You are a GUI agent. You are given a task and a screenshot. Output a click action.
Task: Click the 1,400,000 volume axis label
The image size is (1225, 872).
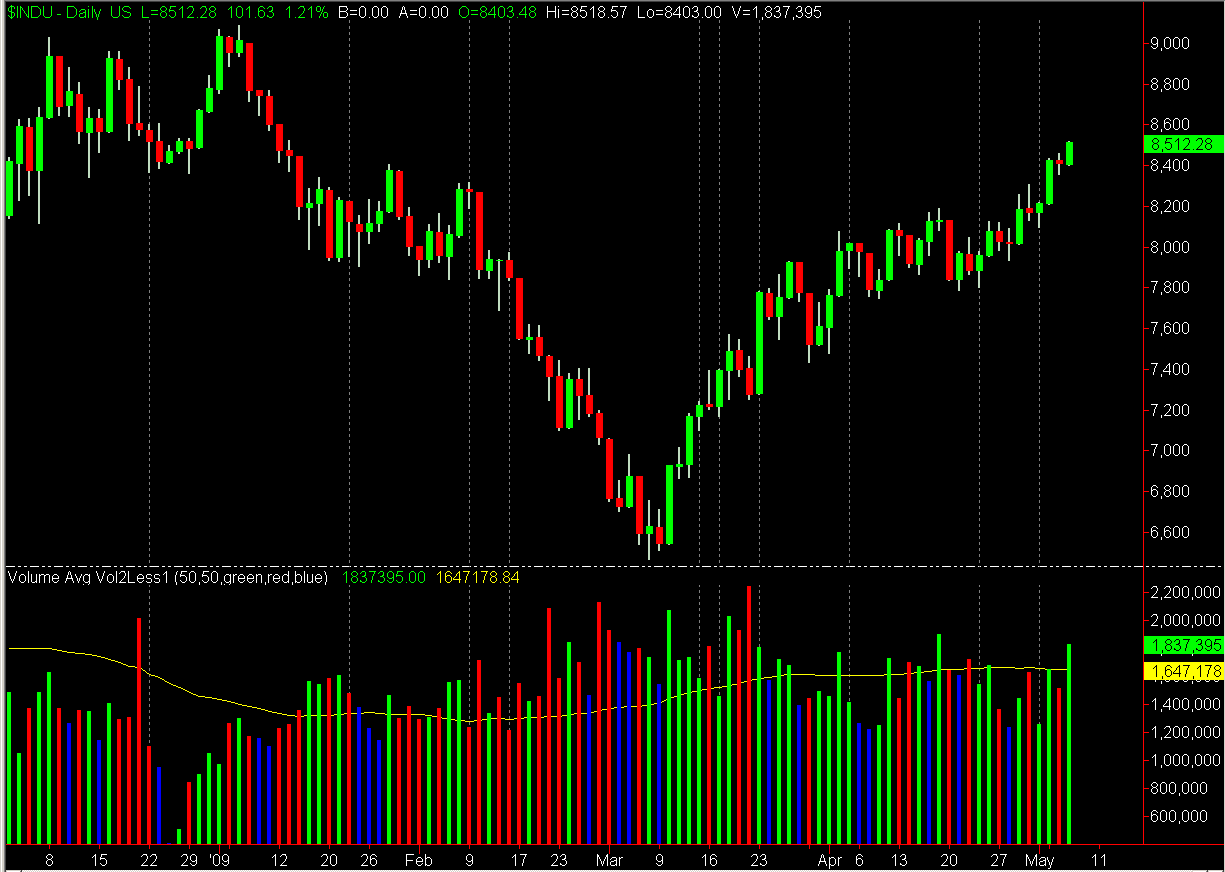click(1186, 704)
